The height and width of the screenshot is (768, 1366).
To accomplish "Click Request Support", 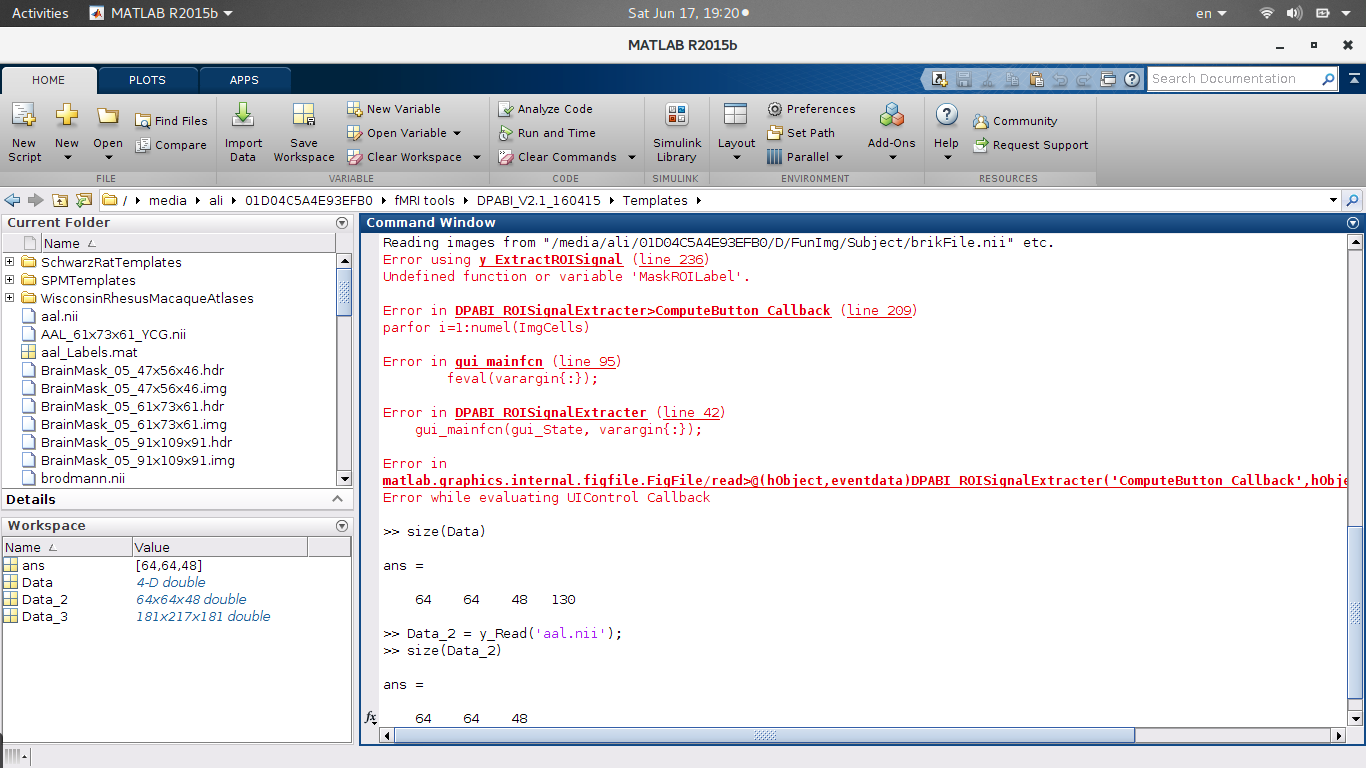I will pos(1030,145).
